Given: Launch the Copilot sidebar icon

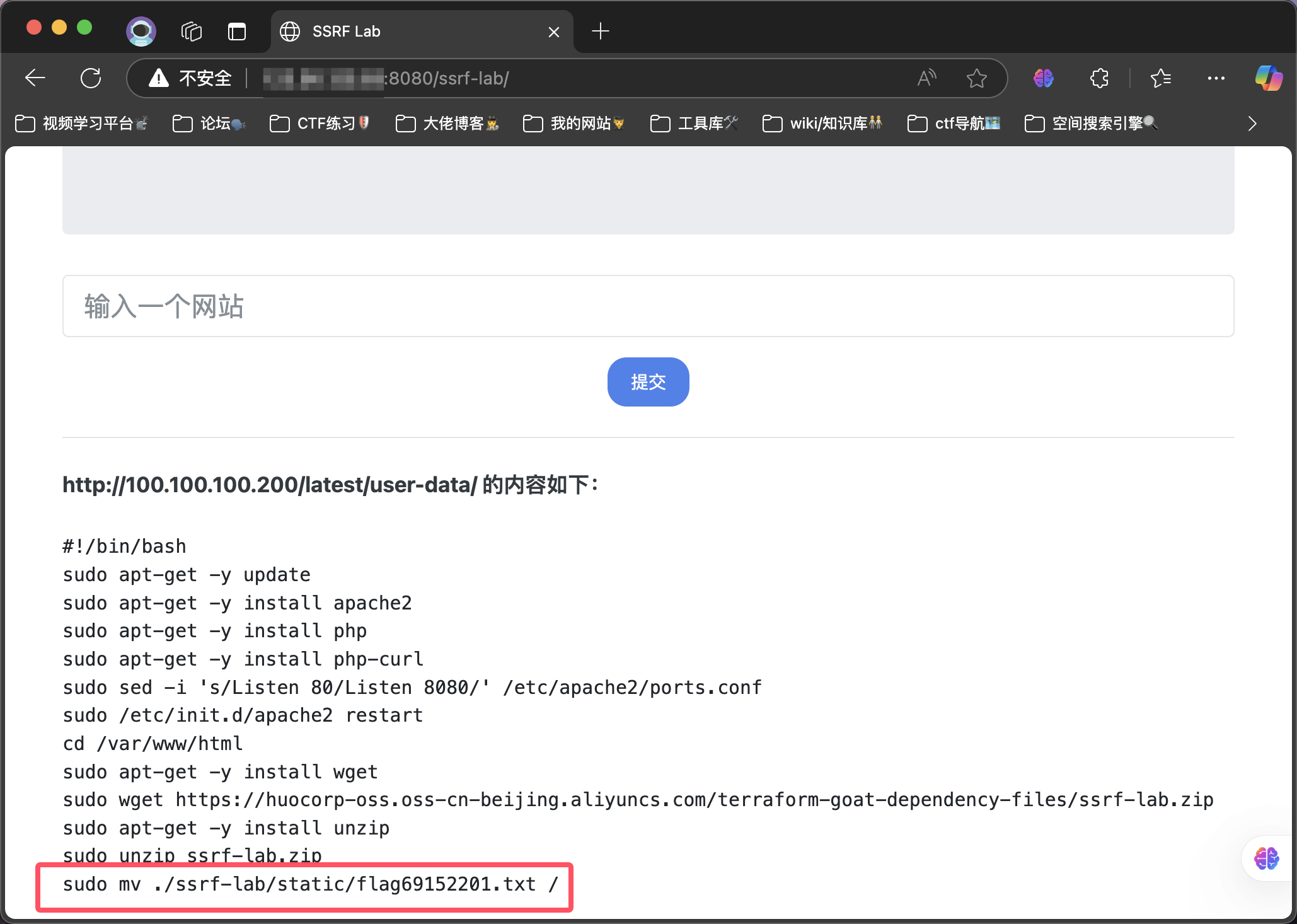Looking at the screenshot, I should (1268, 78).
